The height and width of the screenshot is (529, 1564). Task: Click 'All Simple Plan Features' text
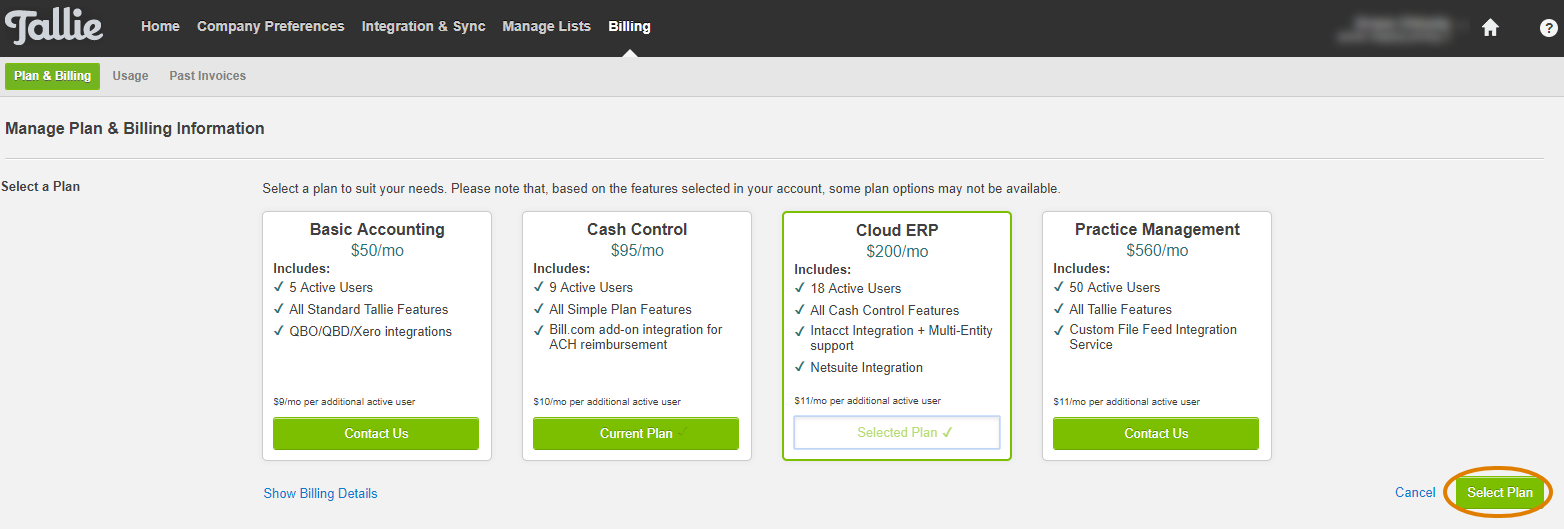[x=620, y=310]
